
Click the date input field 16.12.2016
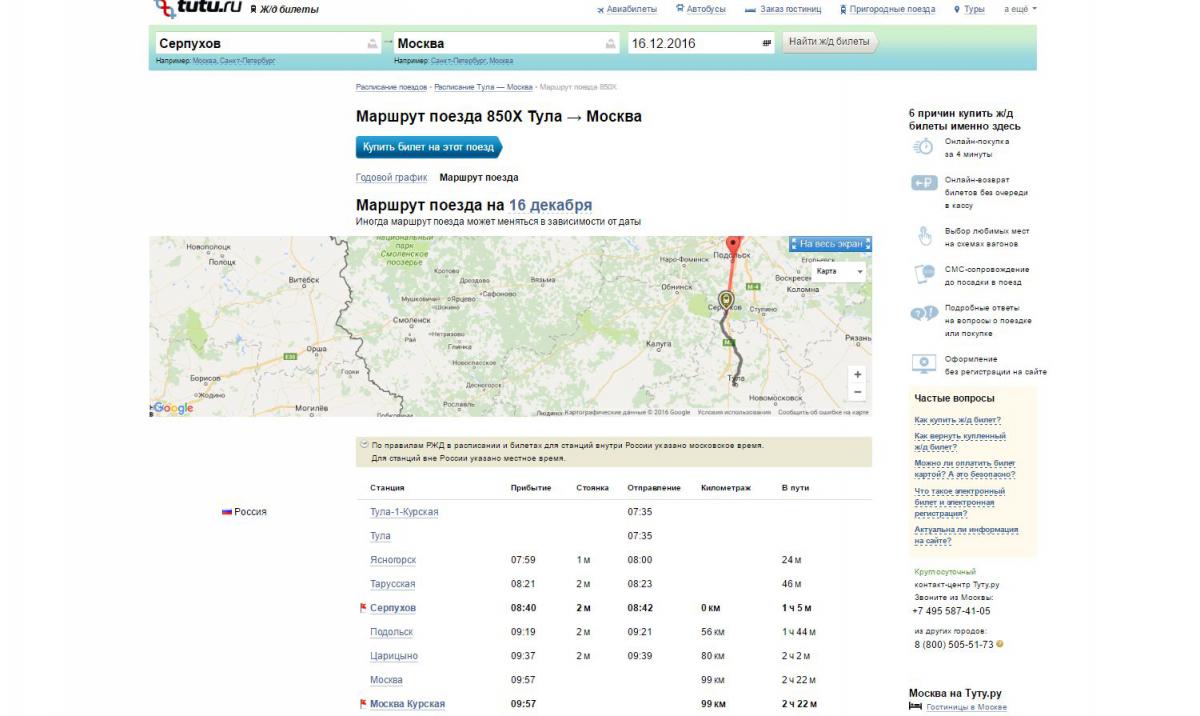690,44
